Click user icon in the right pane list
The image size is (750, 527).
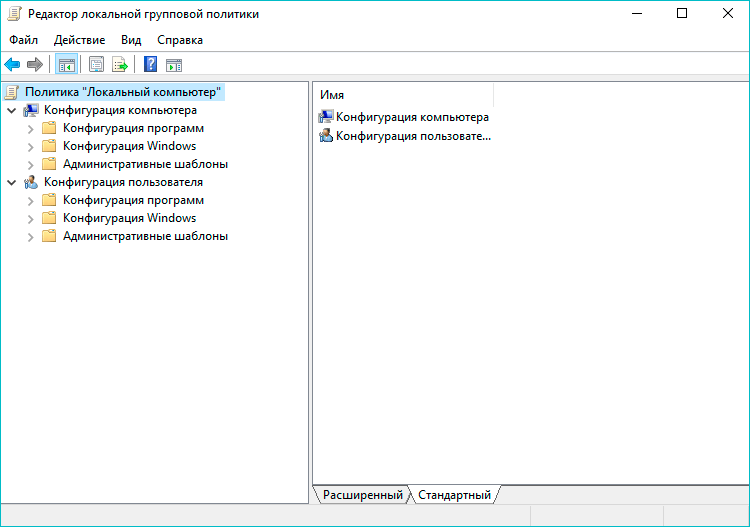pos(326,136)
